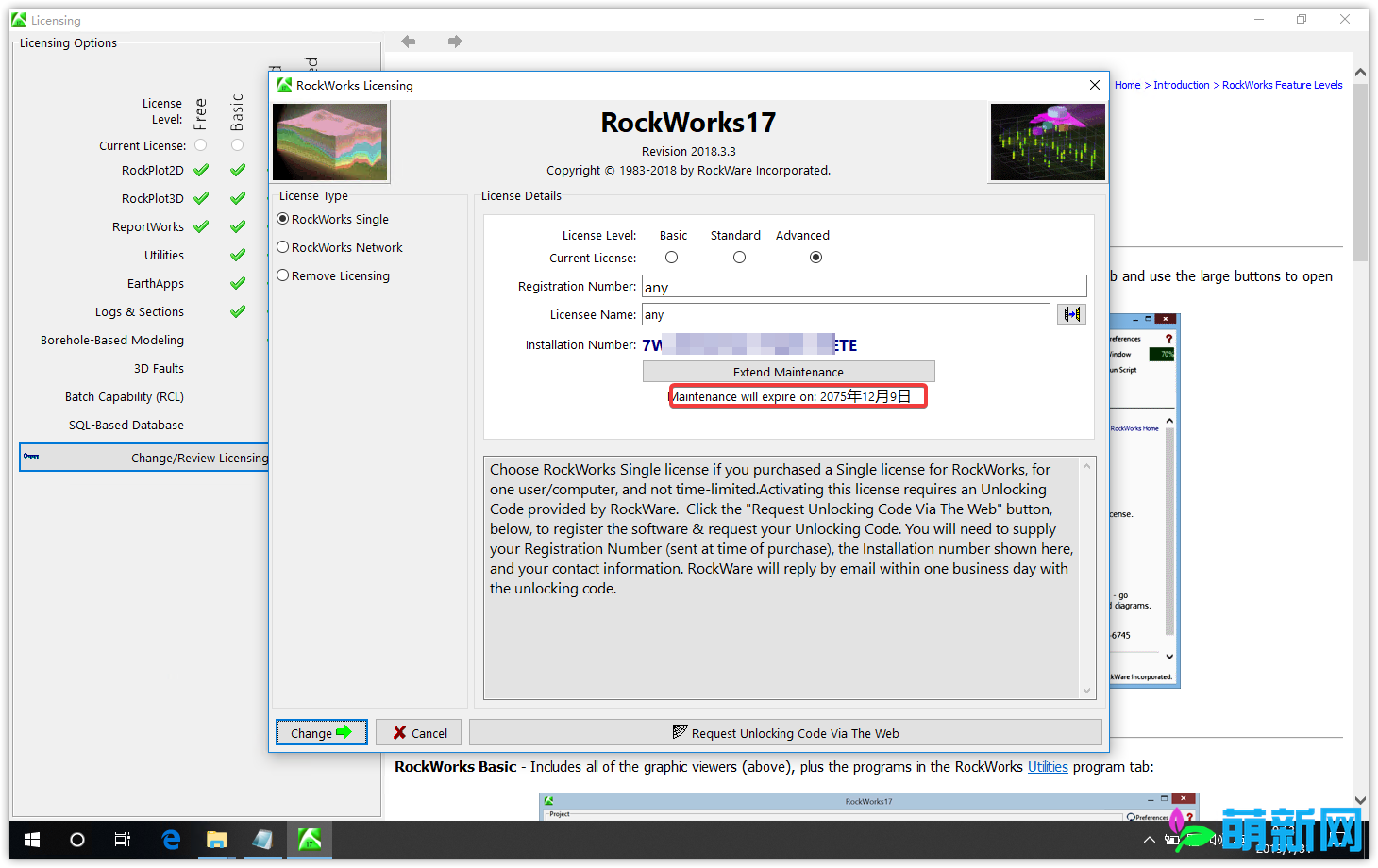Click the RockWorks taskbar icon
Viewport: 1378px width, 868px height.
pyautogui.click(x=310, y=840)
